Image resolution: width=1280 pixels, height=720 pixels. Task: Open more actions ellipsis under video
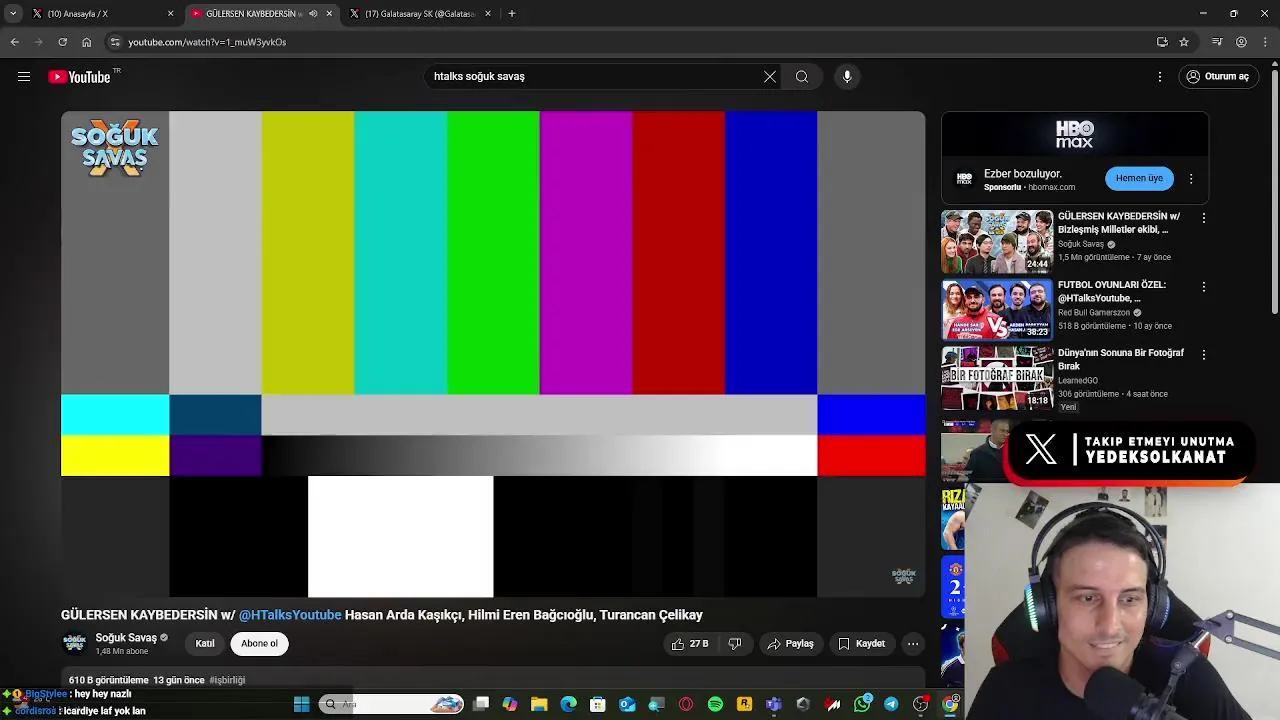[913, 644]
